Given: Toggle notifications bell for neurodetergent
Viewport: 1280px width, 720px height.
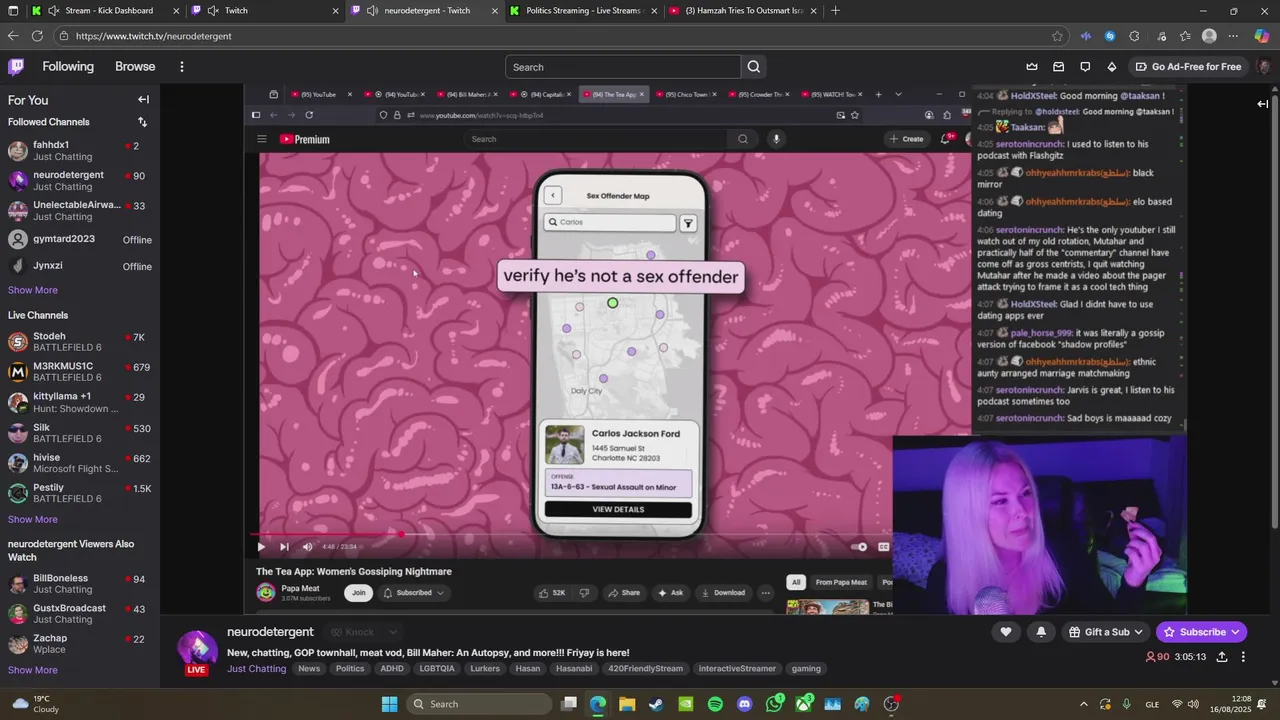Looking at the screenshot, I should point(1041,632).
